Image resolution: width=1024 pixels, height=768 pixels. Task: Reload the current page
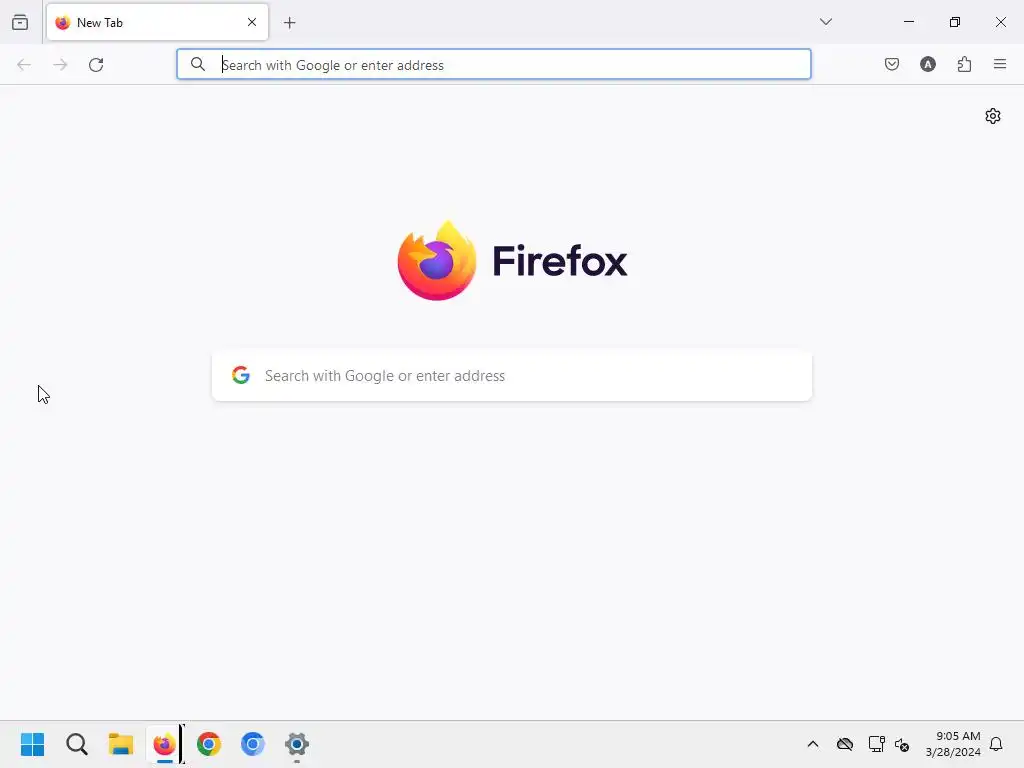pos(96,65)
